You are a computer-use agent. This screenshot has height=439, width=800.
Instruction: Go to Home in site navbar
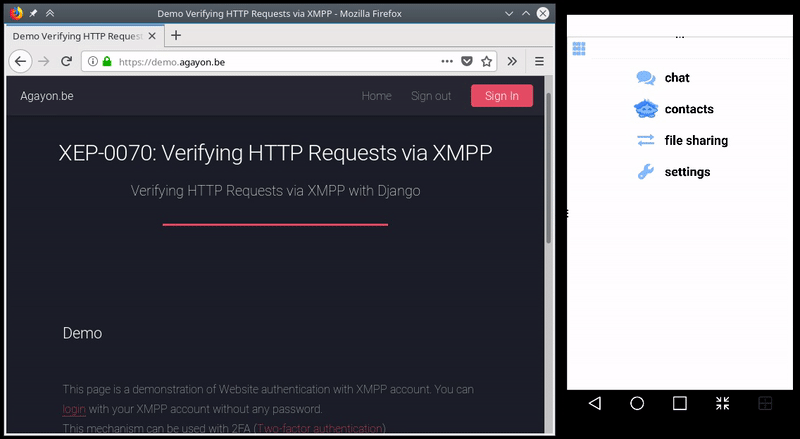377,96
